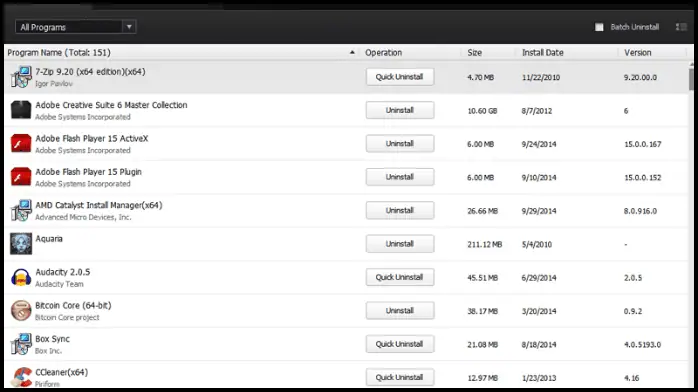This screenshot has height=392, width=698.
Task: Select 'Adobe Flash Player 15 Plugin' name
Action: click(x=89, y=172)
